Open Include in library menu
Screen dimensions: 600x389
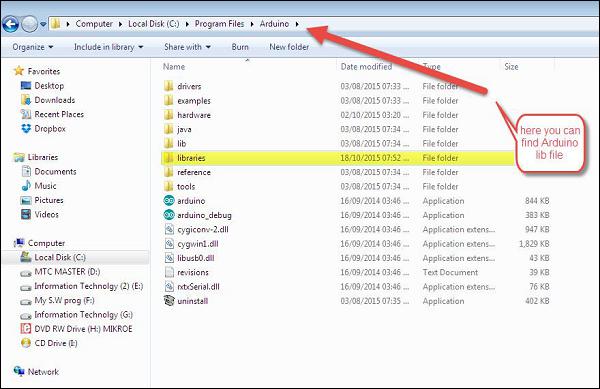[109, 47]
